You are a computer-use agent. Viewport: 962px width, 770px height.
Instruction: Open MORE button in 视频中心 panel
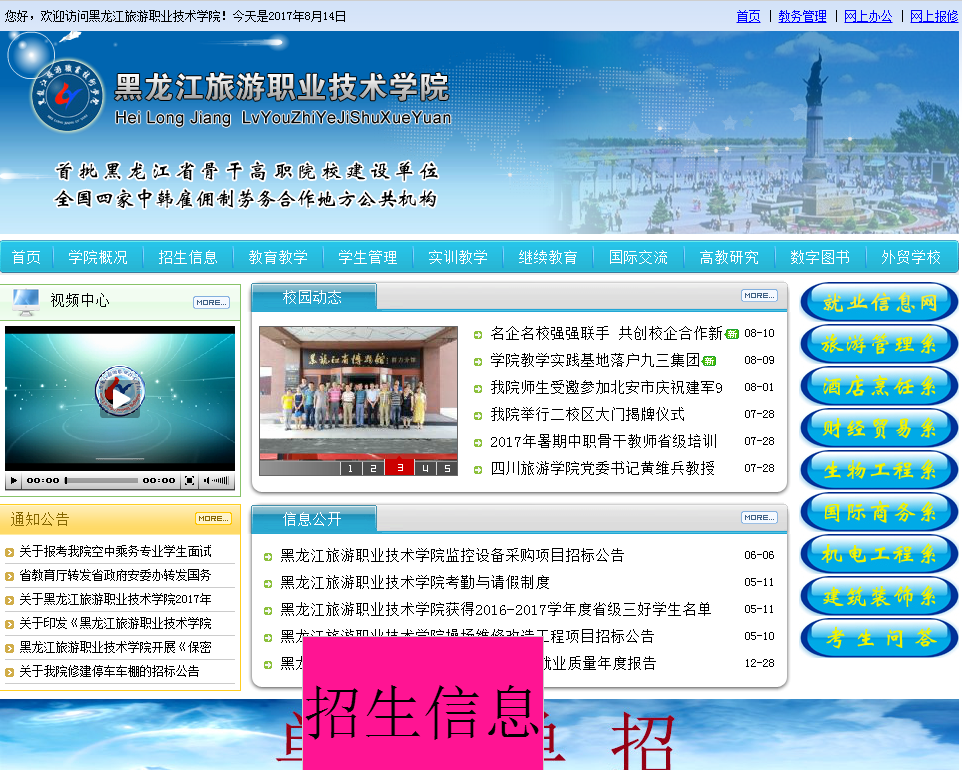tap(211, 302)
